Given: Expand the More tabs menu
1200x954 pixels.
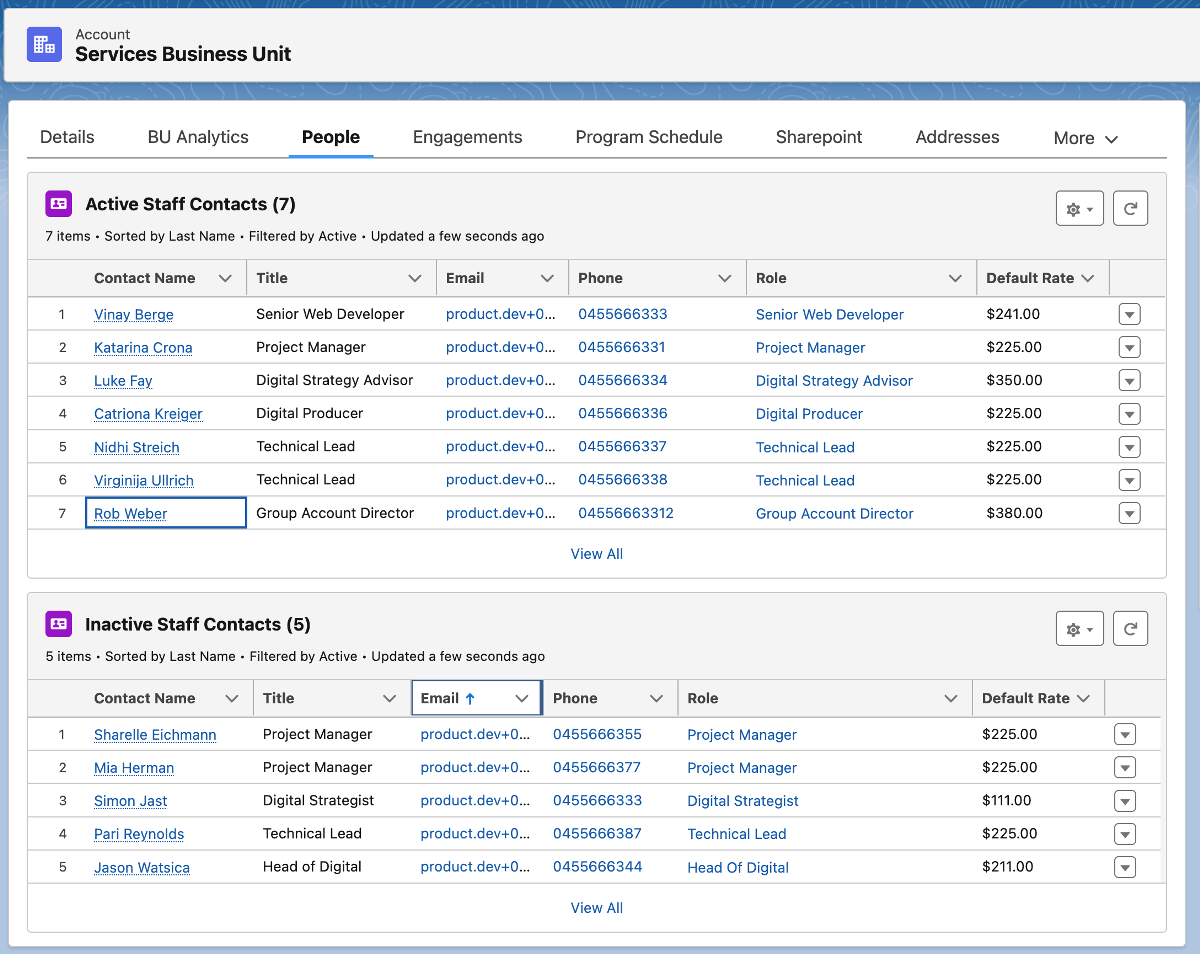Looking at the screenshot, I should (1086, 138).
